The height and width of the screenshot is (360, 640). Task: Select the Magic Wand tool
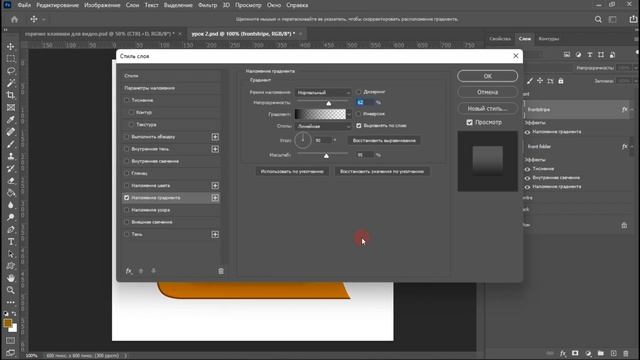11,83
